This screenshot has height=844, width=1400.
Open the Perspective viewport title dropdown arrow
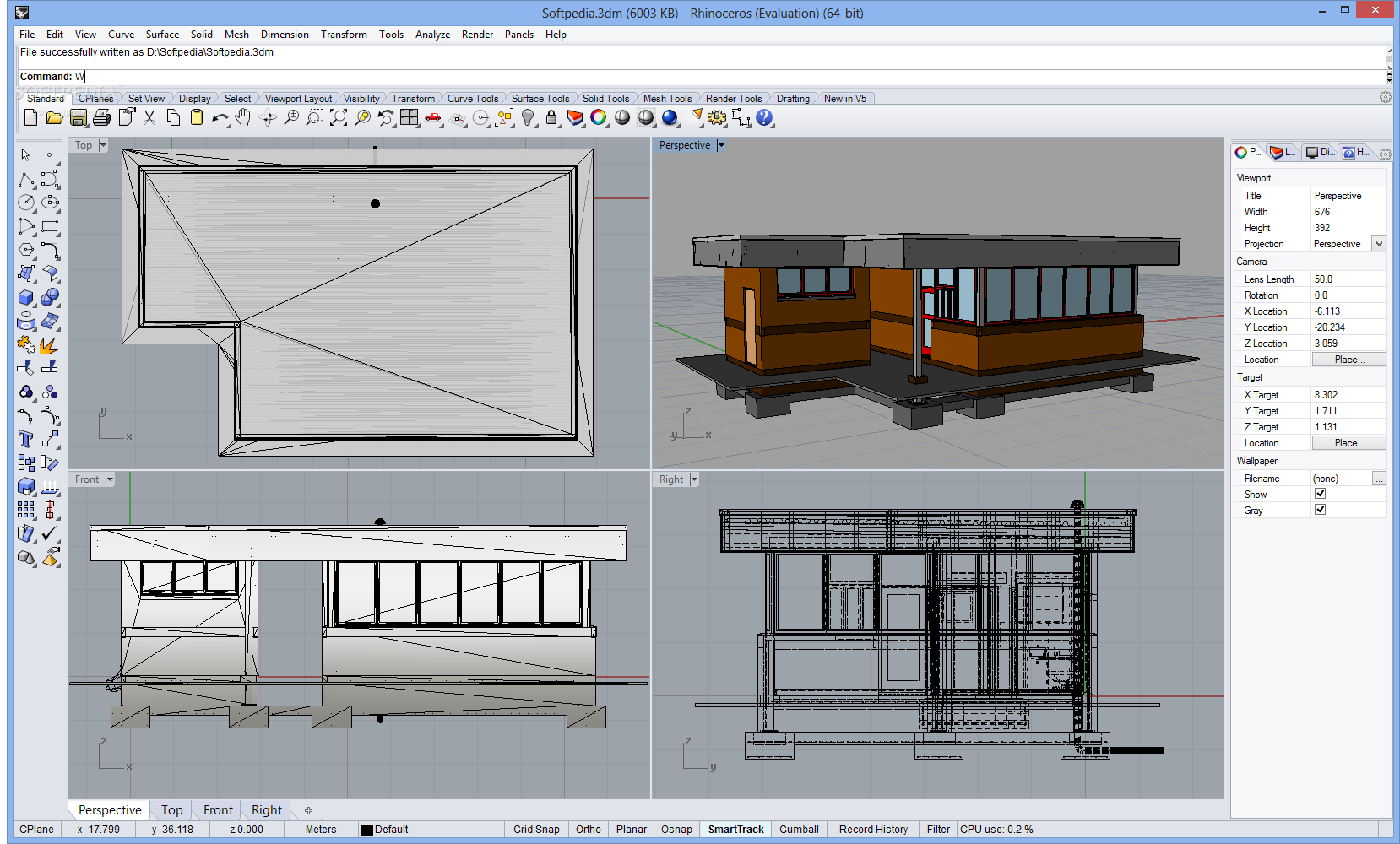[721, 145]
